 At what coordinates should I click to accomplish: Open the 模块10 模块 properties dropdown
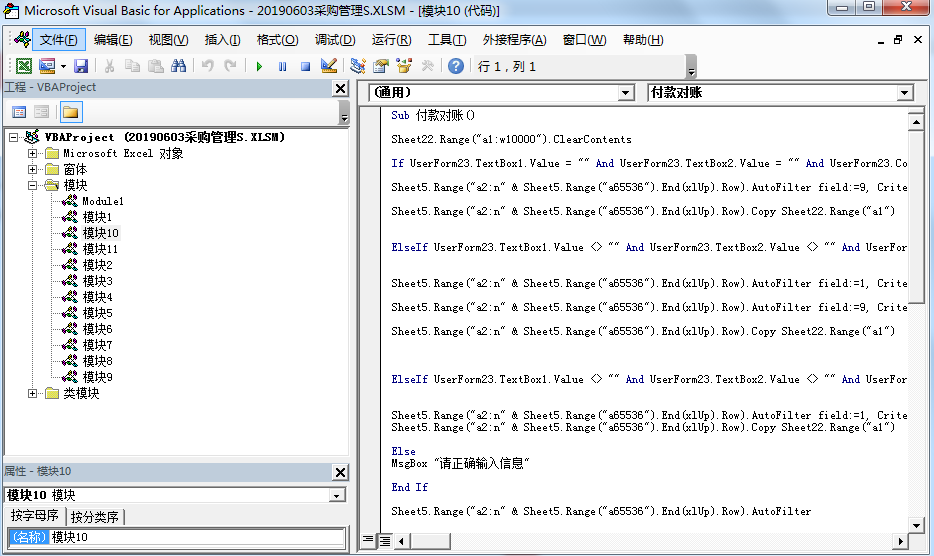click(337, 496)
